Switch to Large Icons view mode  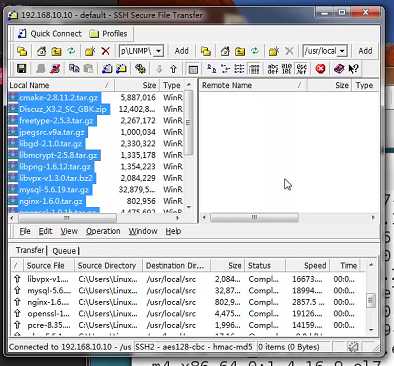[x=211, y=69]
